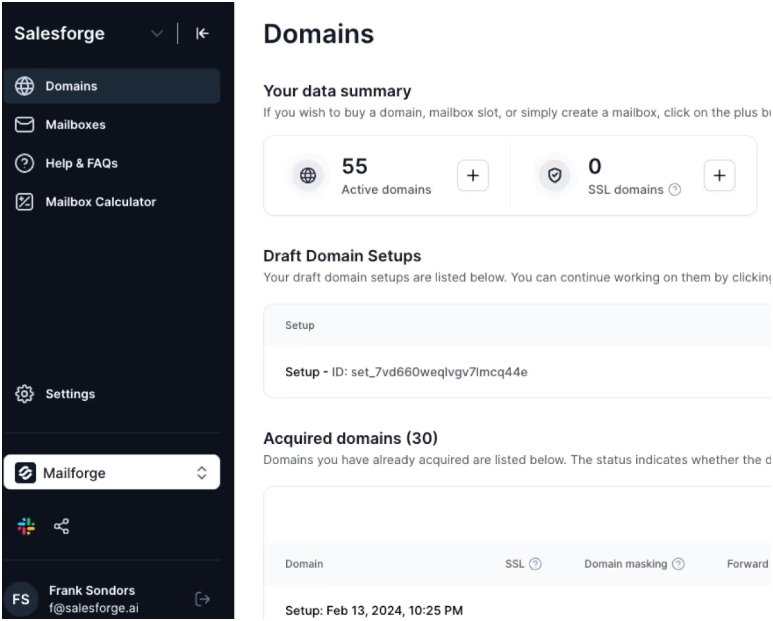Image resolution: width=773 pixels, height=621 pixels.
Task: Open the SSL column help icon
Action: 535,564
